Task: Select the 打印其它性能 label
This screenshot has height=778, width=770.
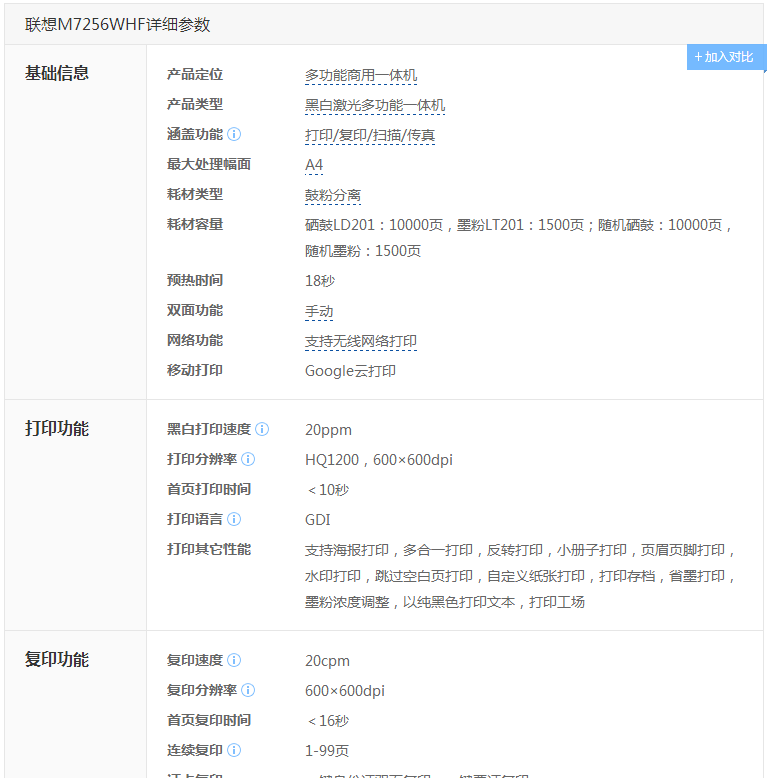Action: click(x=209, y=549)
